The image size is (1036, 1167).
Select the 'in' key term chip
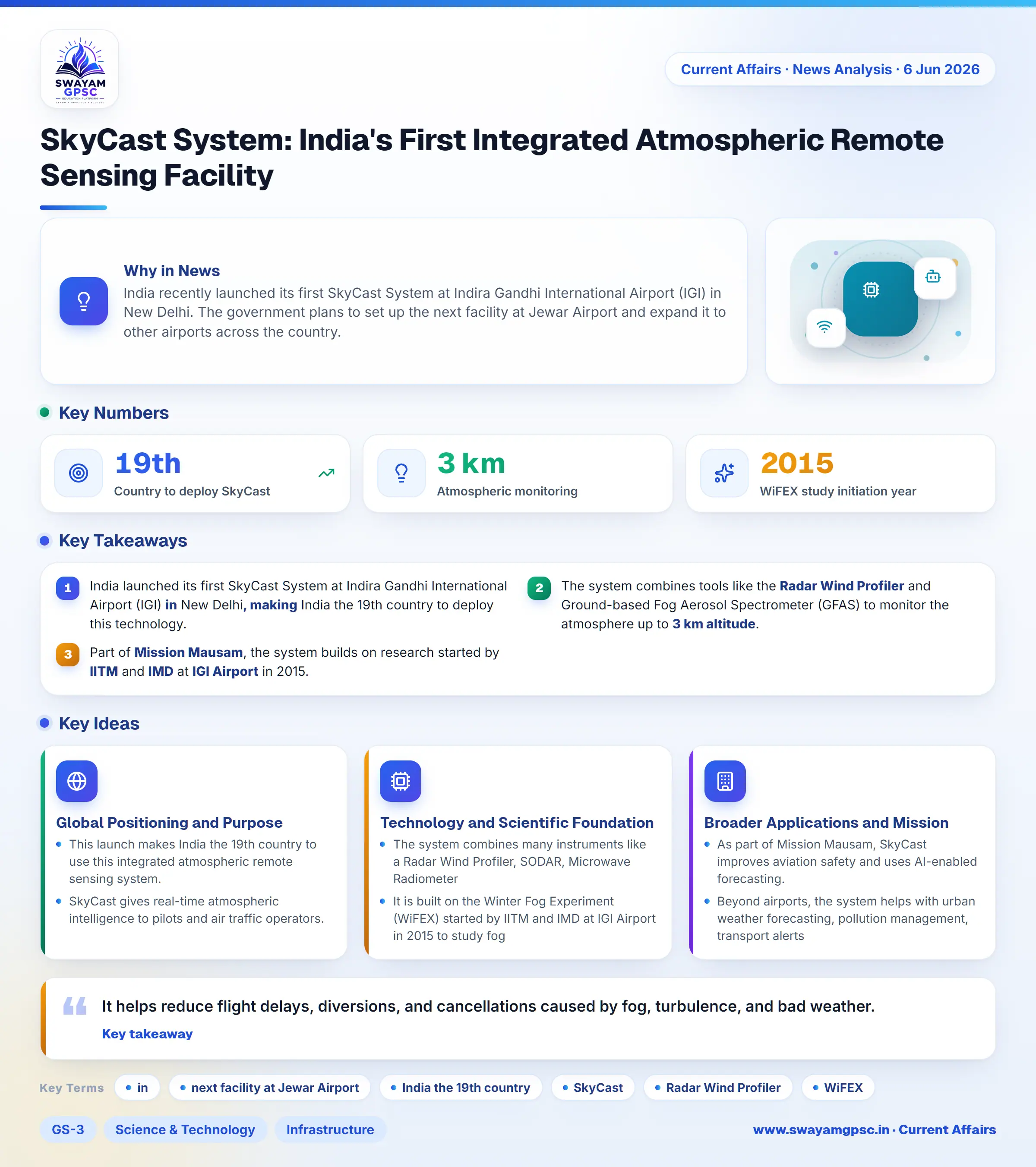coord(137,1088)
